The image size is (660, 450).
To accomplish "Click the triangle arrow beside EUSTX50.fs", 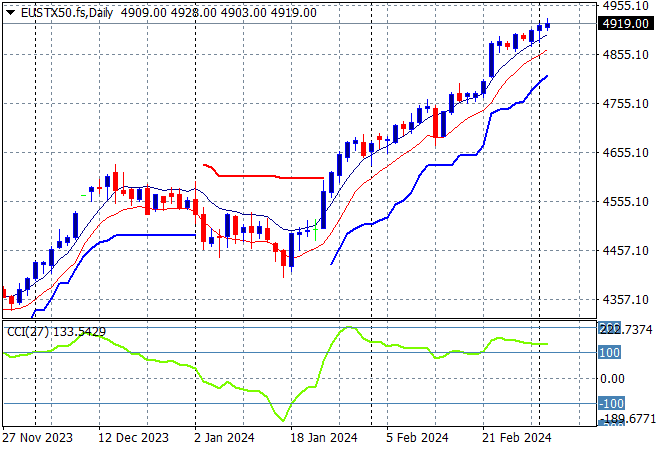I will (x=10, y=12).
